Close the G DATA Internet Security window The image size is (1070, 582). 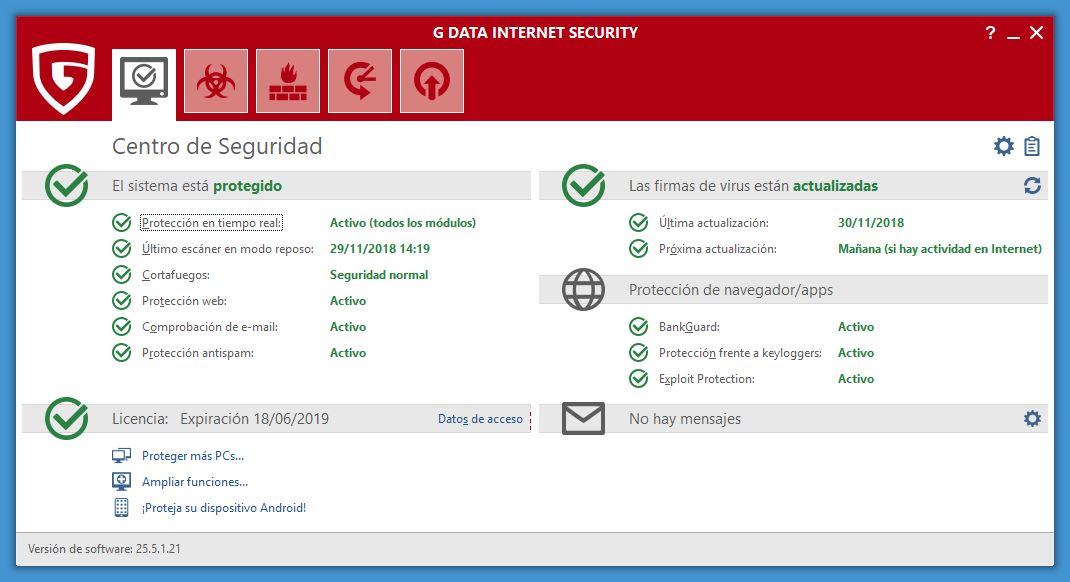point(1037,33)
